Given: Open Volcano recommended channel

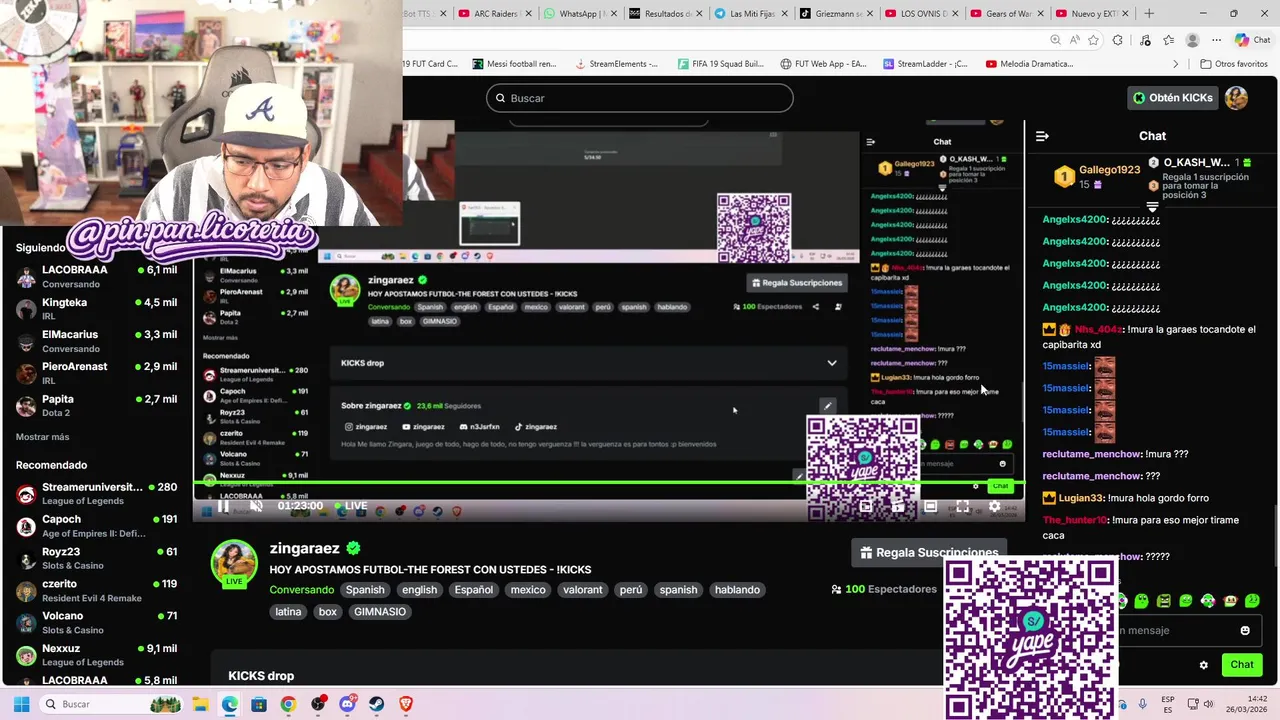Looking at the screenshot, I should (x=96, y=622).
